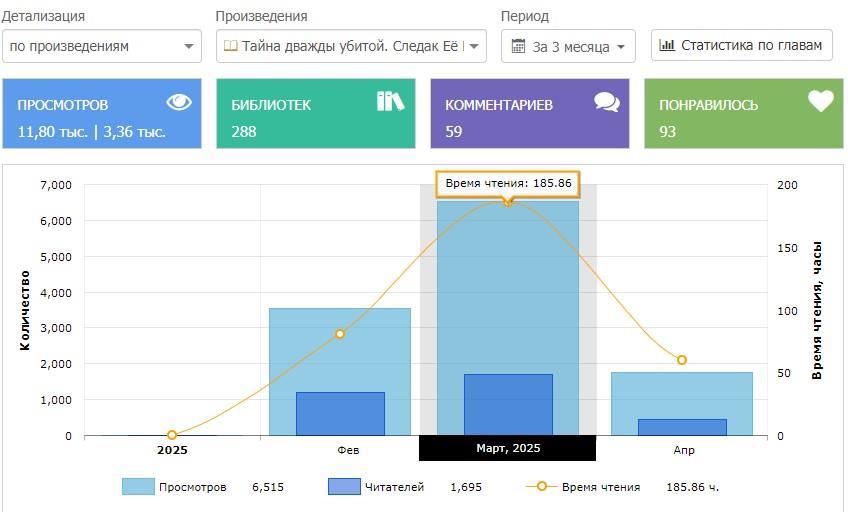
Task: Click the book icon in Произведения field
Action: pos(230,46)
